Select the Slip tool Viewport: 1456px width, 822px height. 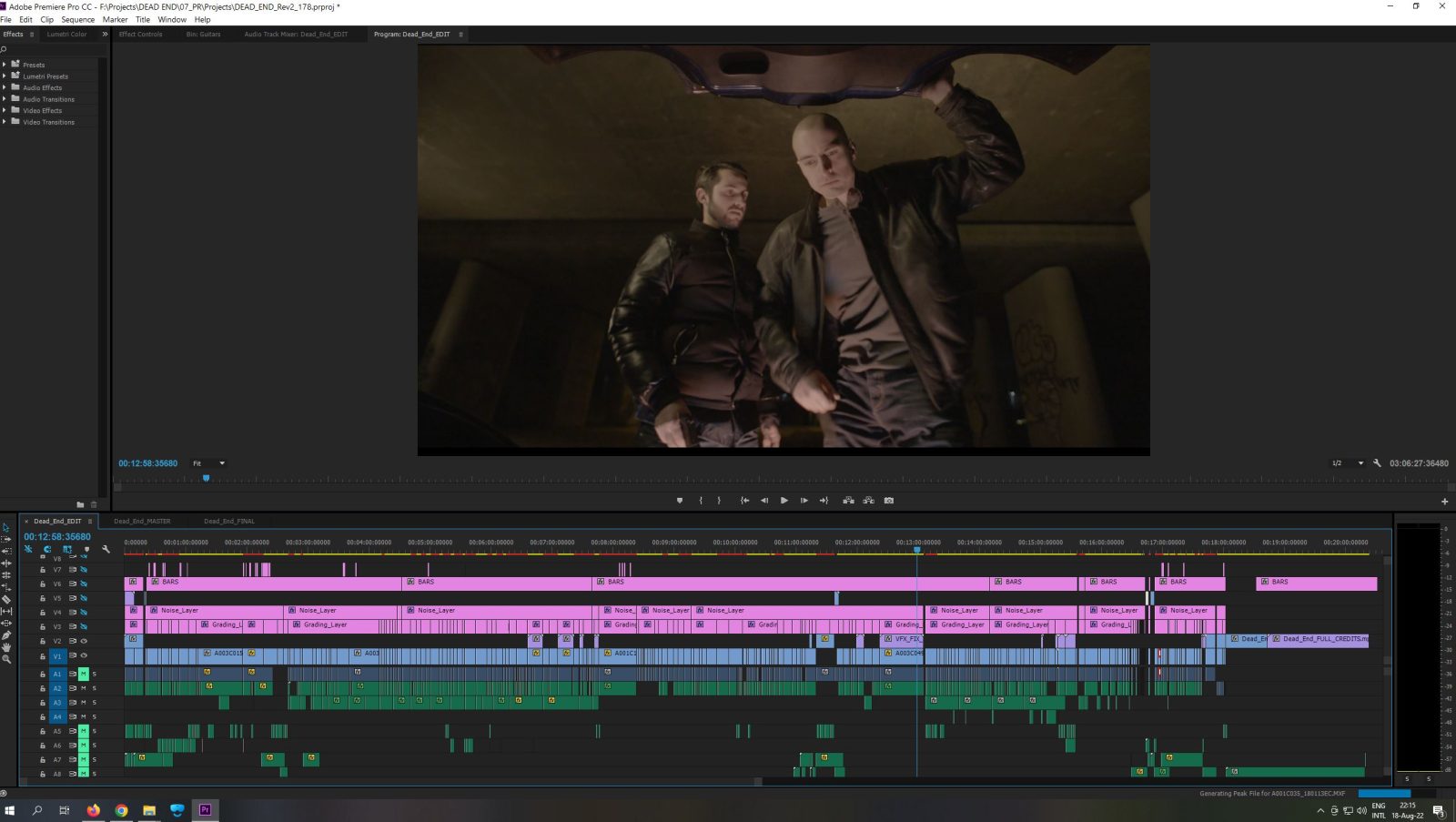point(6,611)
